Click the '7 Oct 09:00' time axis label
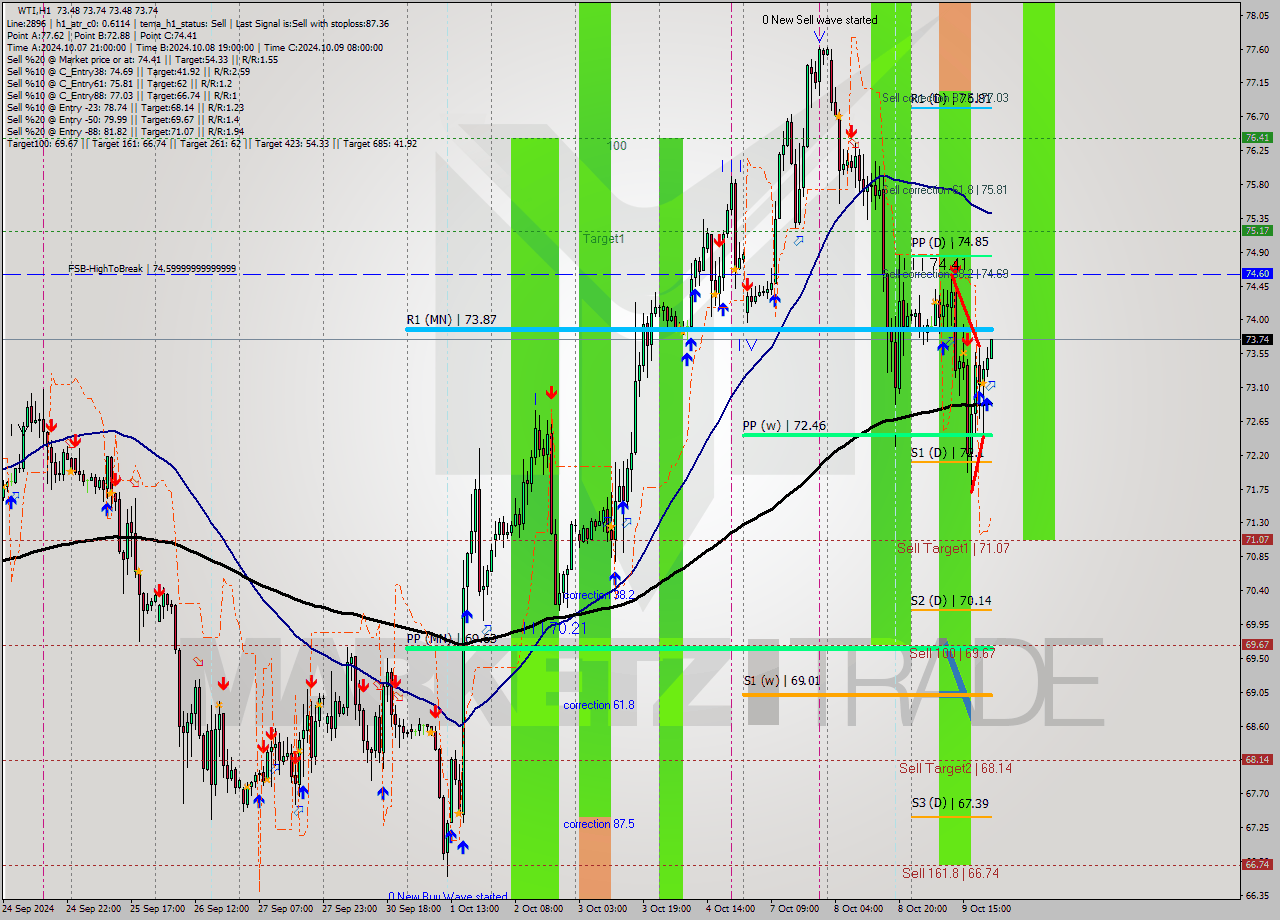Viewport: 1280px width, 920px height. coord(794,909)
